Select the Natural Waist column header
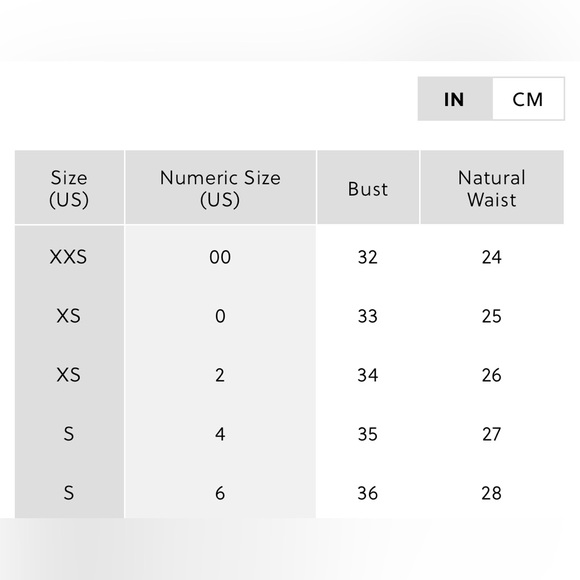The height and width of the screenshot is (580, 580). click(492, 187)
